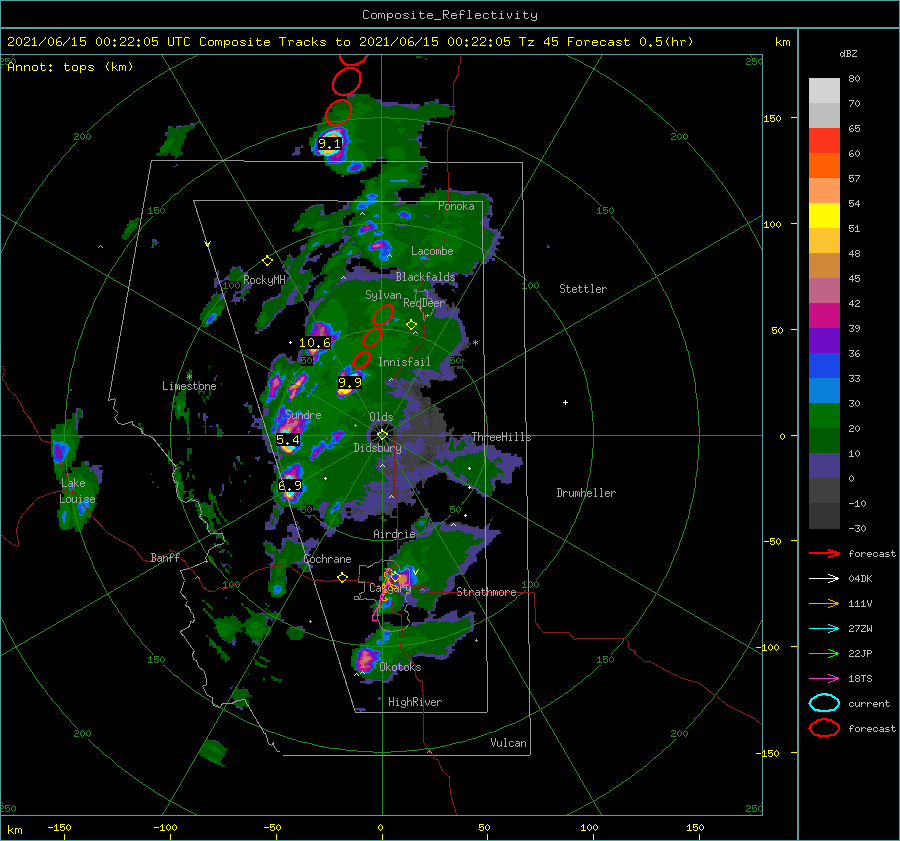Screen dimensions: 900x841
Task: Click the cyan 'current' ellipse legend icon
Action: 824,703
